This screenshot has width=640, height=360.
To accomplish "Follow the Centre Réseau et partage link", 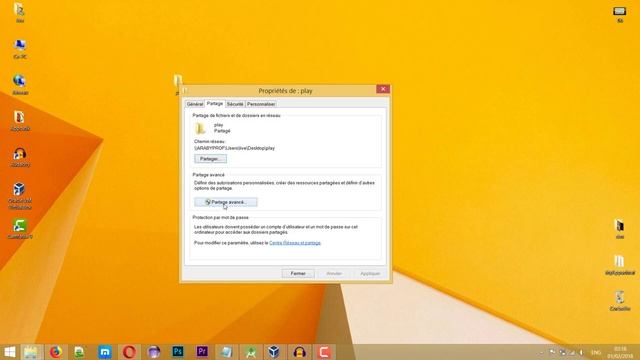I will (295, 243).
